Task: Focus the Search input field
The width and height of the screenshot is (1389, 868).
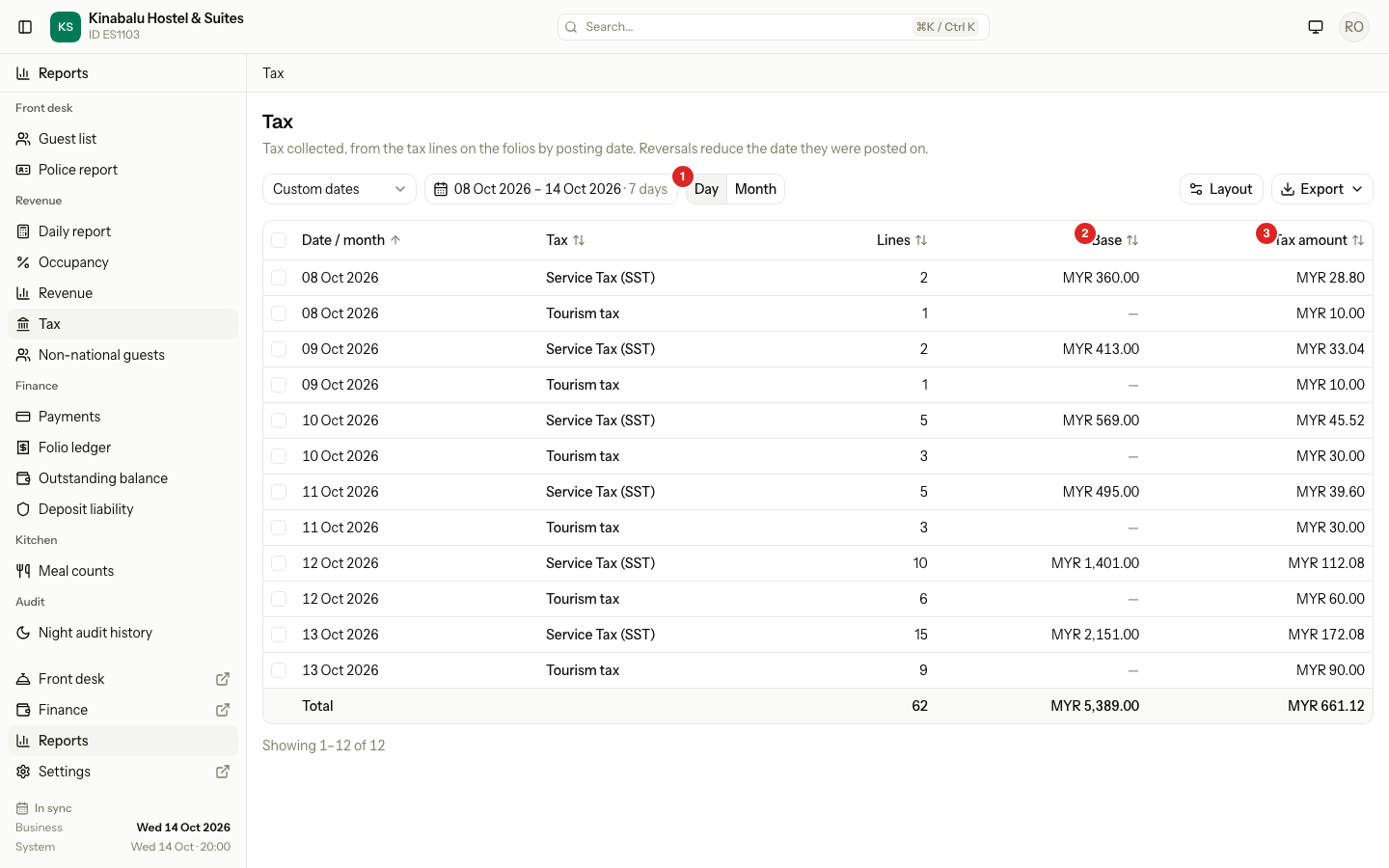Action: point(774,27)
